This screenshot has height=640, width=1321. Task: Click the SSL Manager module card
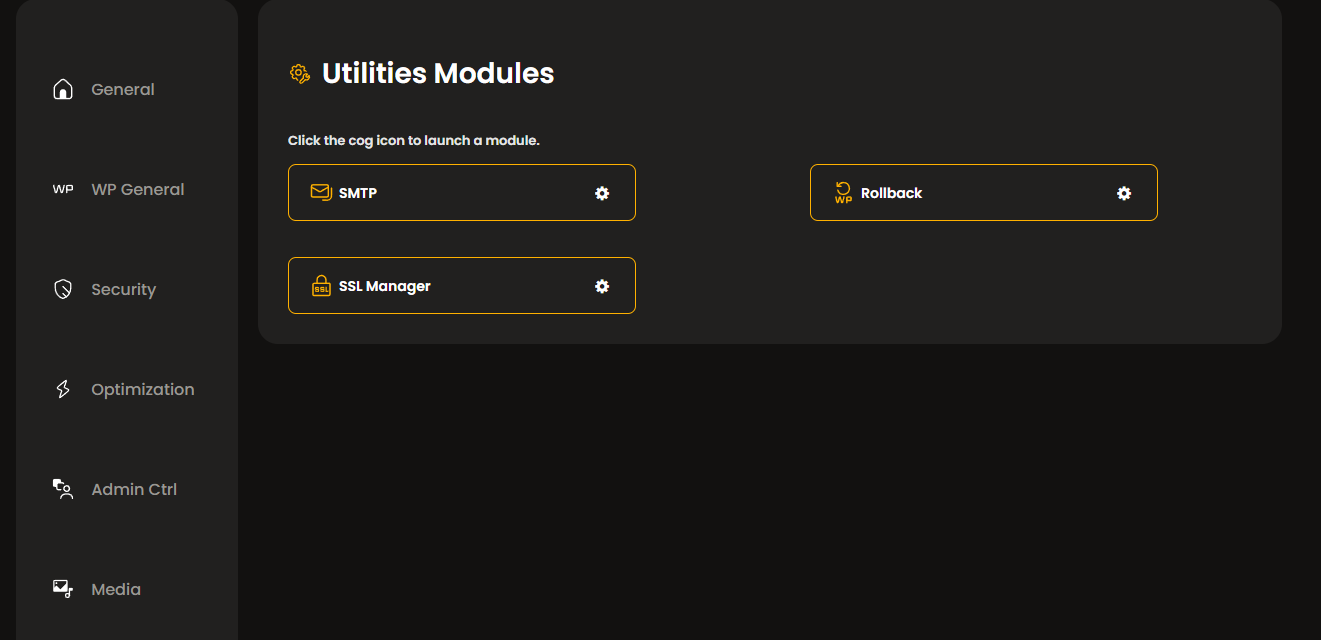click(462, 285)
